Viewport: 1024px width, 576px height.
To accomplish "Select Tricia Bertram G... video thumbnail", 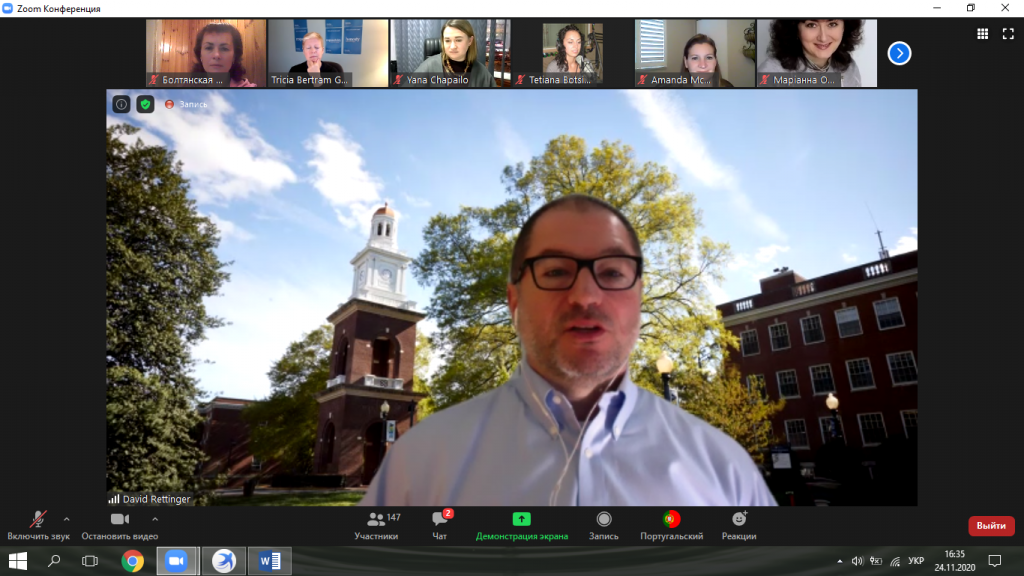I will click(328, 53).
